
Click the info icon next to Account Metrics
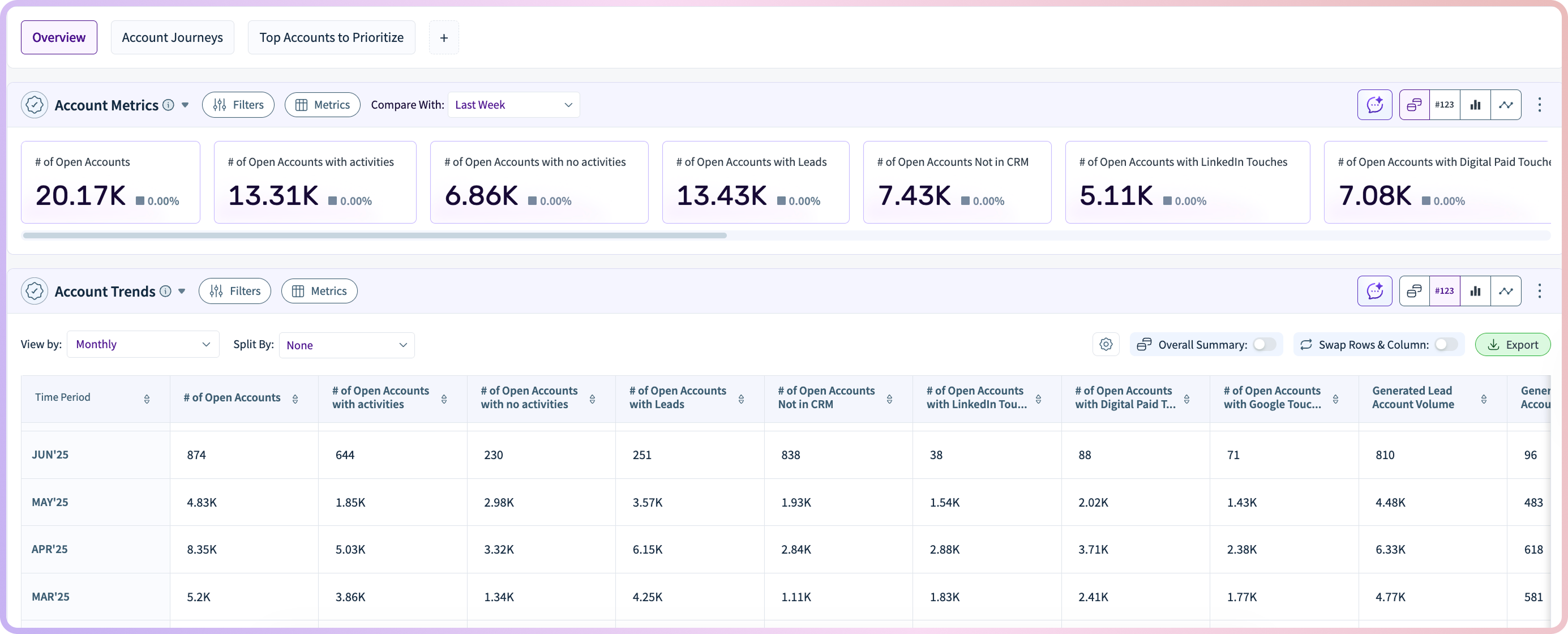169,105
